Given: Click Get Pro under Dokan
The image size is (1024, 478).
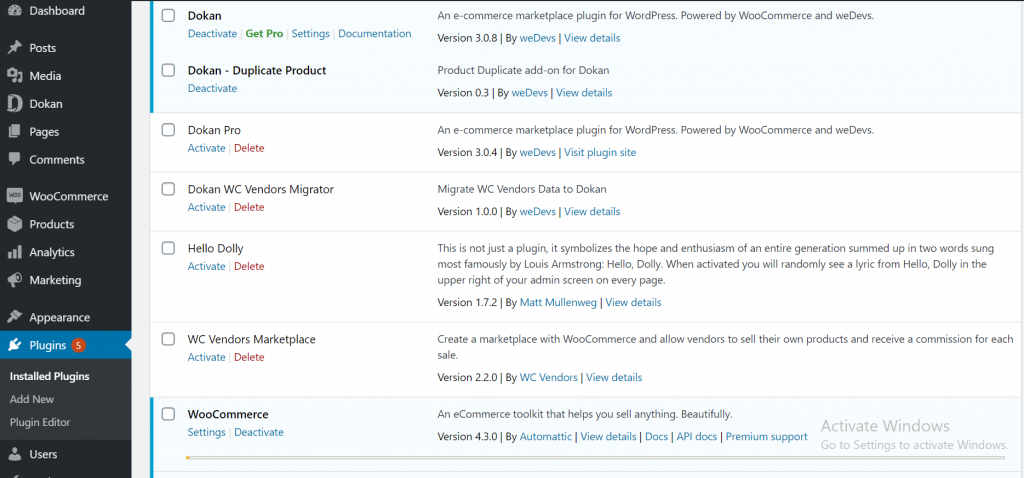Looking at the screenshot, I should (264, 33).
